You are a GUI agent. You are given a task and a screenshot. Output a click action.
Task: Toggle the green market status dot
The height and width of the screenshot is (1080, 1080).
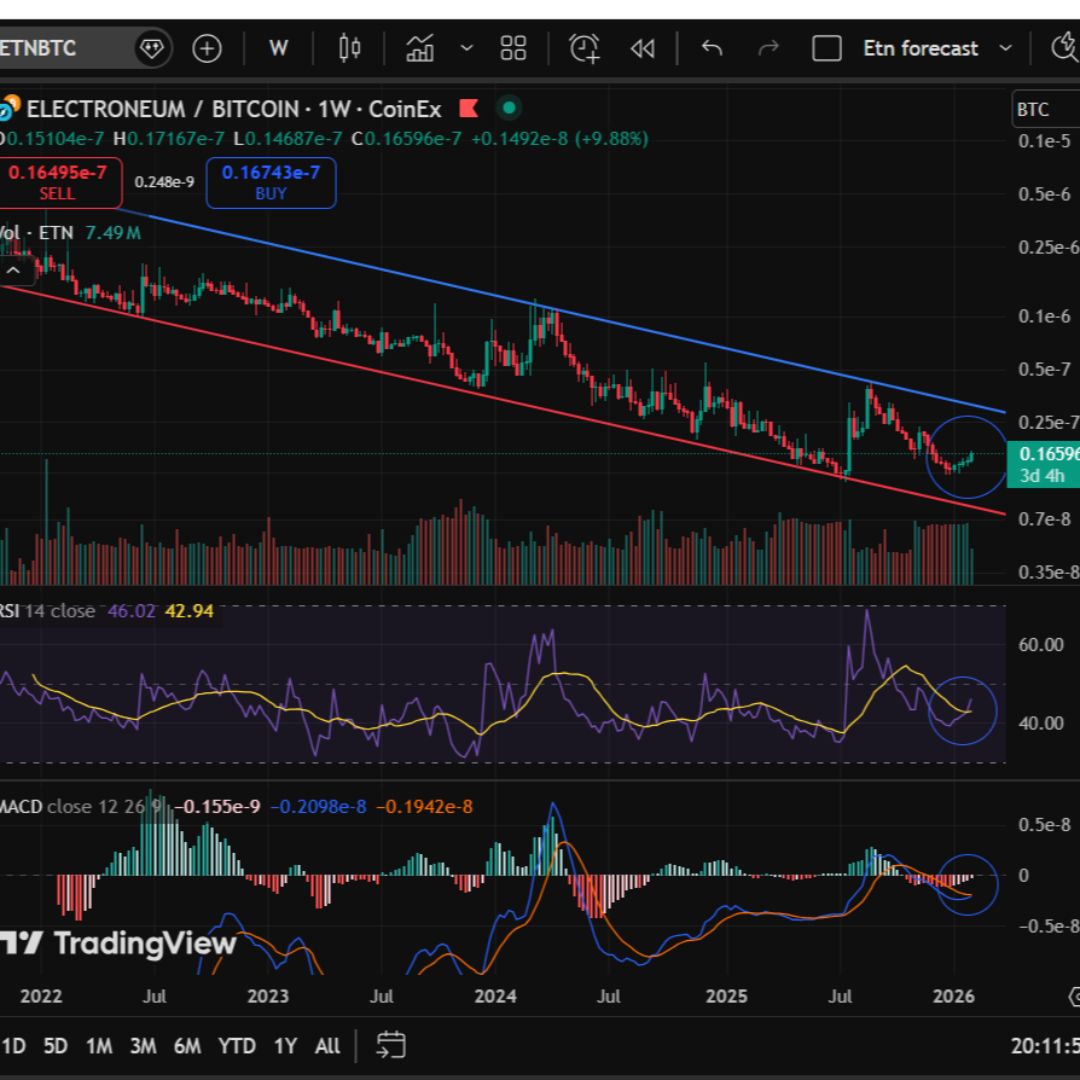pyautogui.click(x=509, y=108)
